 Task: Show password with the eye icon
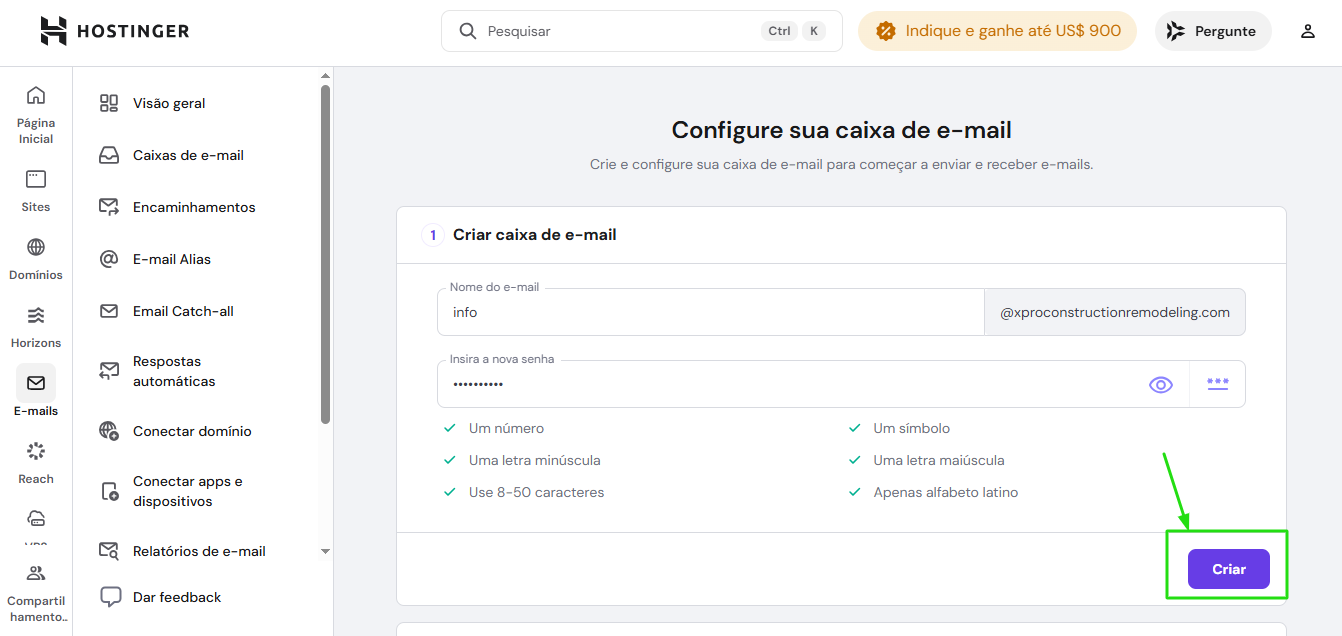1160,384
